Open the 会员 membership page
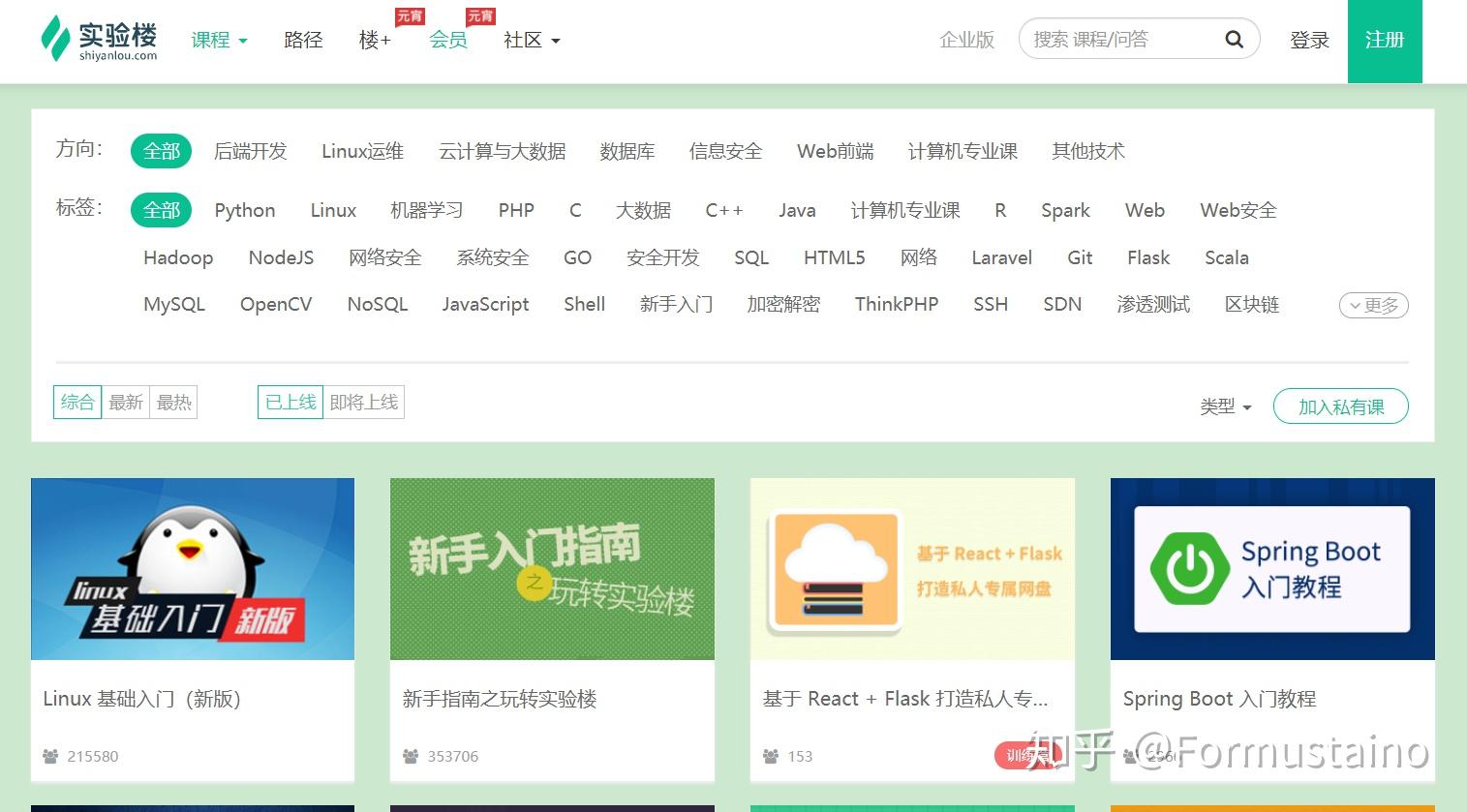The image size is (1467, 812). pos(448,40)
